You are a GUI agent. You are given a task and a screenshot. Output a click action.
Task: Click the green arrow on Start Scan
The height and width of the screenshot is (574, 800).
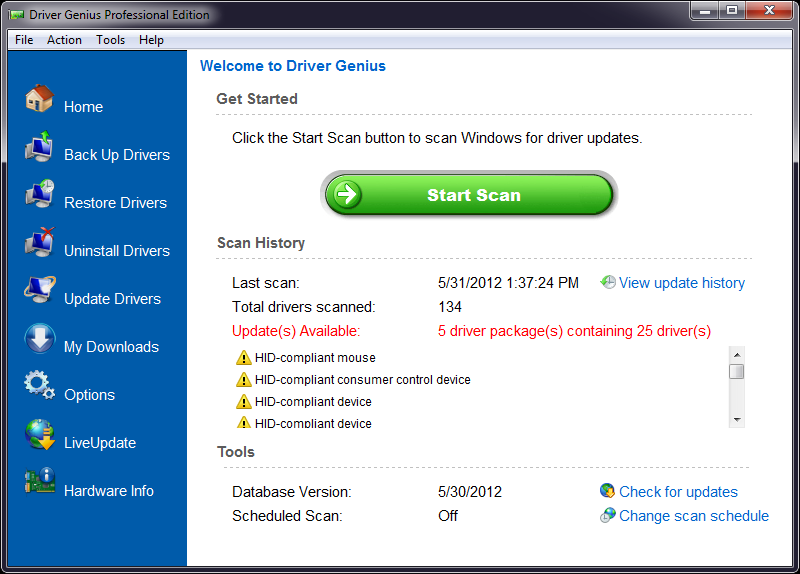click(347, 194)
